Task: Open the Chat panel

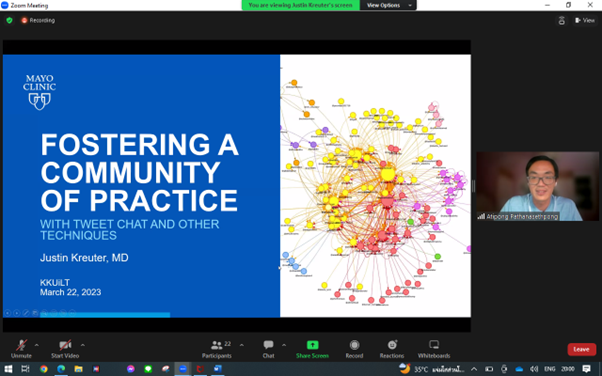Action: tap(268, 349)
